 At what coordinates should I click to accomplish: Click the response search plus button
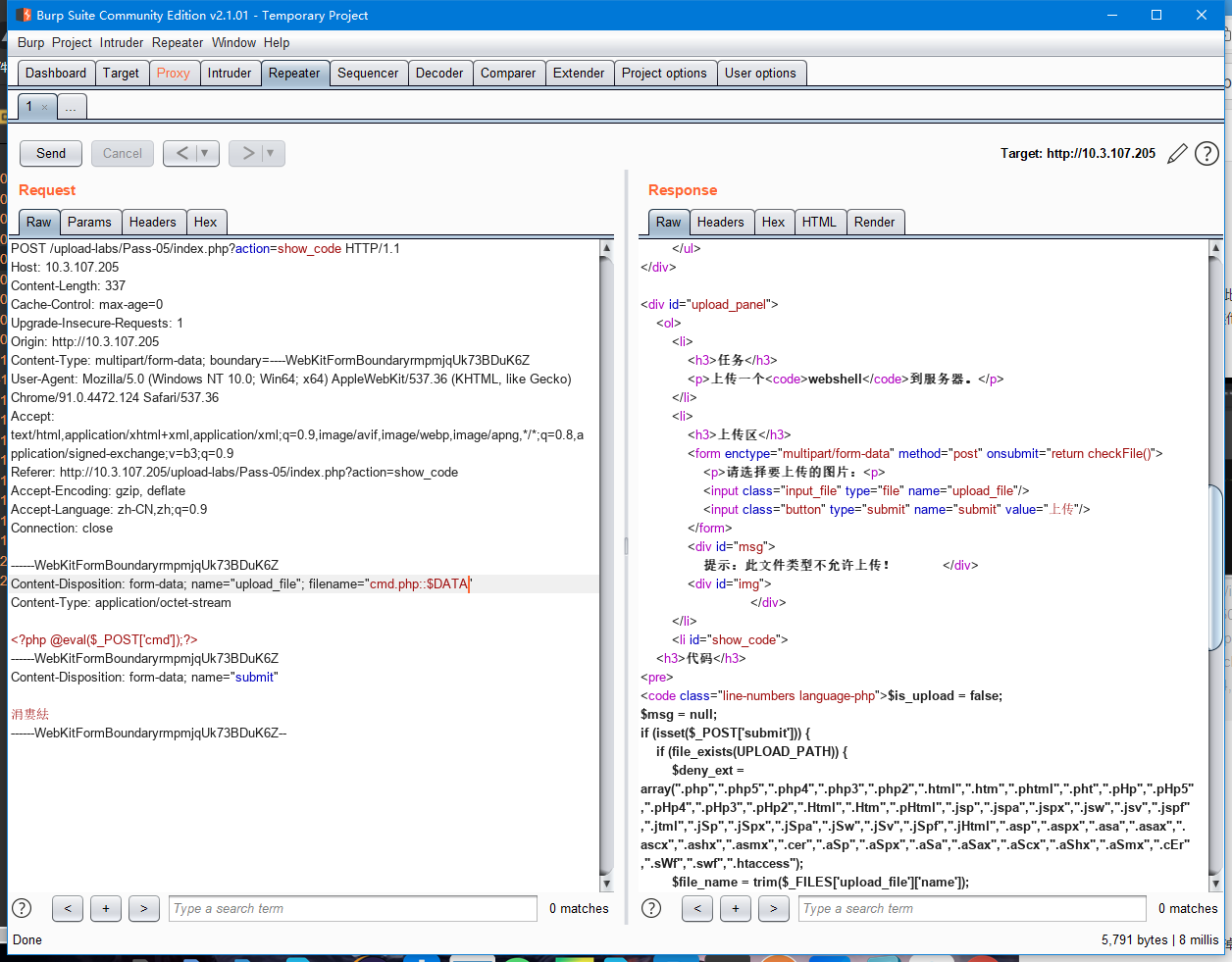736,908
